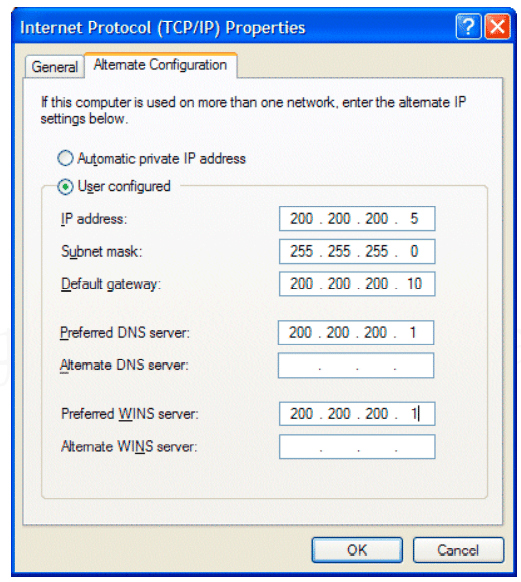Switch to the General tab
Viewport: 521px width, 582px height.
55,67
